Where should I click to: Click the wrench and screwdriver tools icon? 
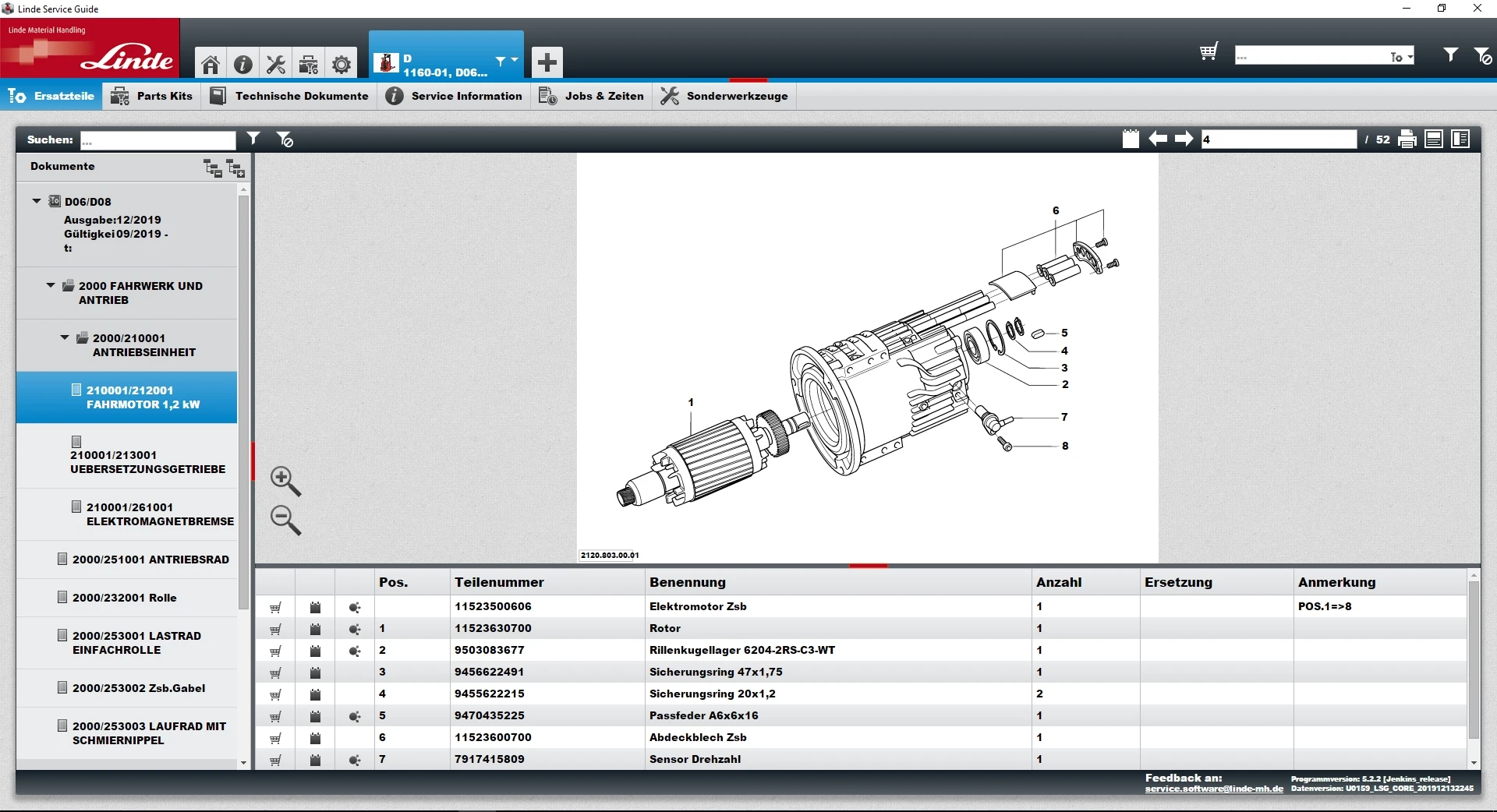click(276, 64)
